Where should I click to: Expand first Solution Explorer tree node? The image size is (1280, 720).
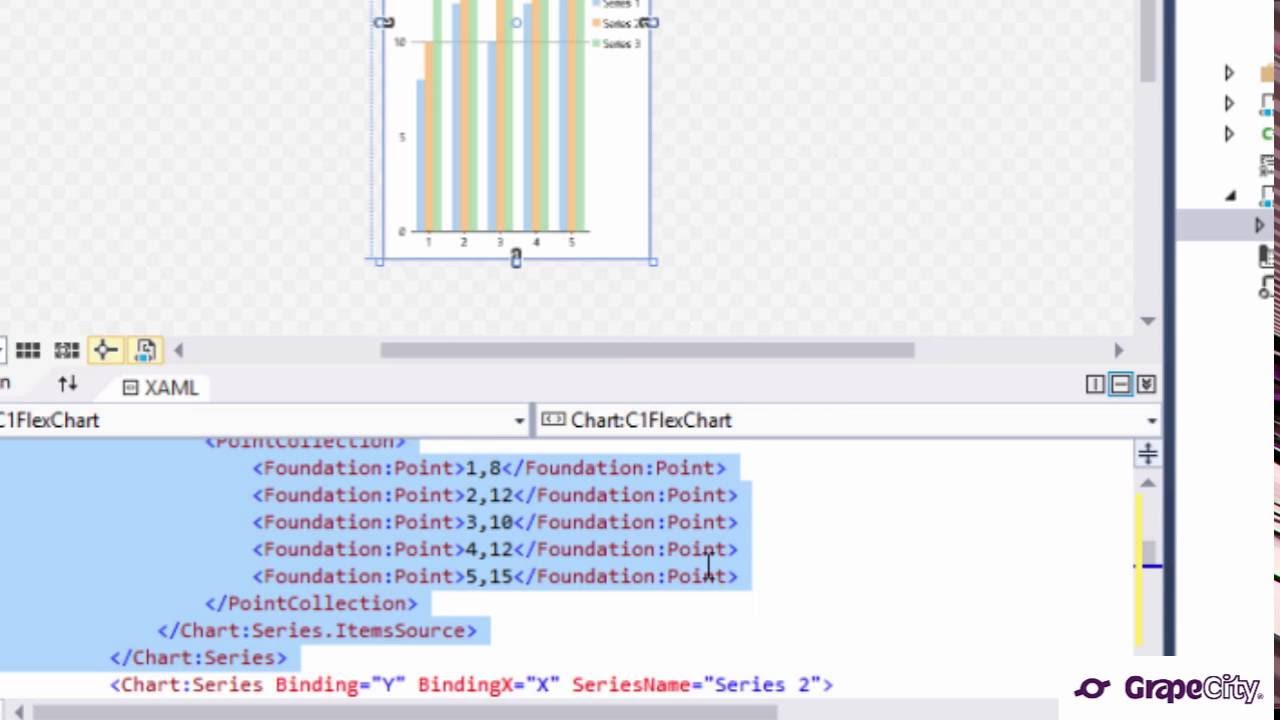point(1229,73)
